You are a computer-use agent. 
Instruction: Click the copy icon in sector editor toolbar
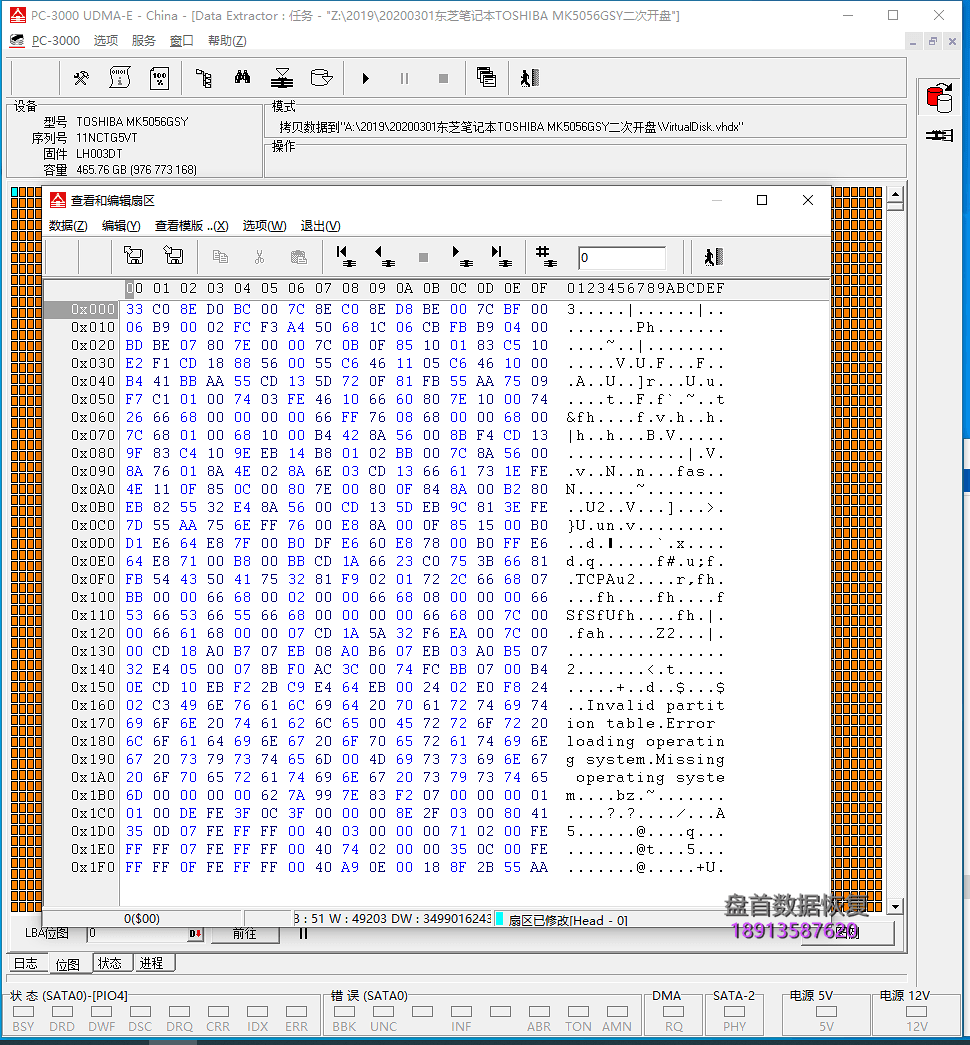point(220,257)
